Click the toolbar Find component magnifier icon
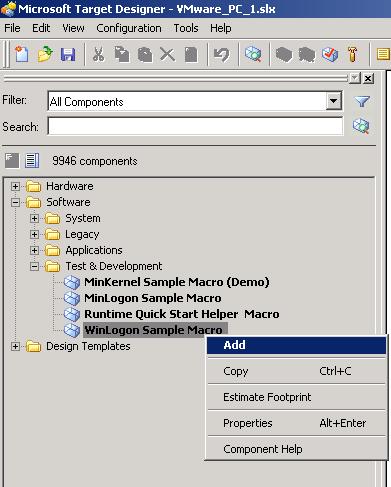Image resolution: width=391 pixels, height=487 pixels. [x=253, y=54]
